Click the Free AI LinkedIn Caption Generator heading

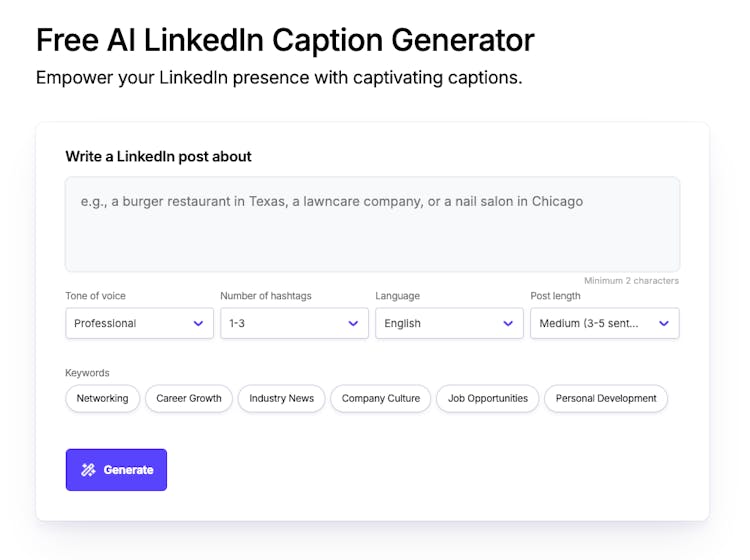point(285,40)
